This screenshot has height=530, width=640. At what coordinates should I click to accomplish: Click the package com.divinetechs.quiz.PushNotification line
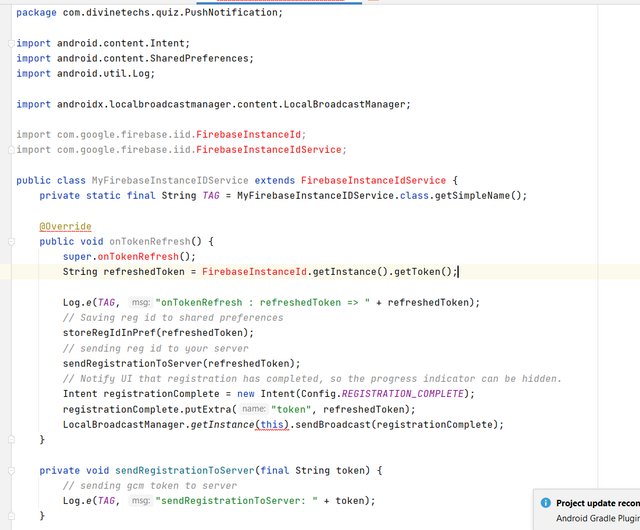click(x=149, y=13)
